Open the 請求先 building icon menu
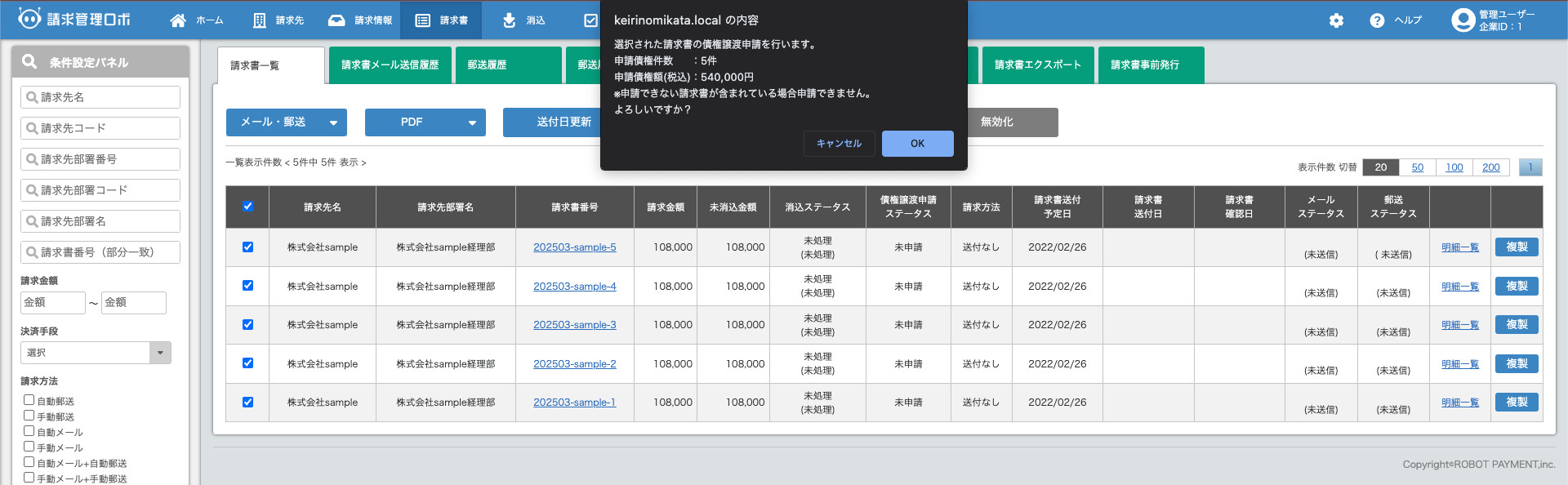Screen dimensions: 1568x485 pyautogui.click(x=259, y=20)
